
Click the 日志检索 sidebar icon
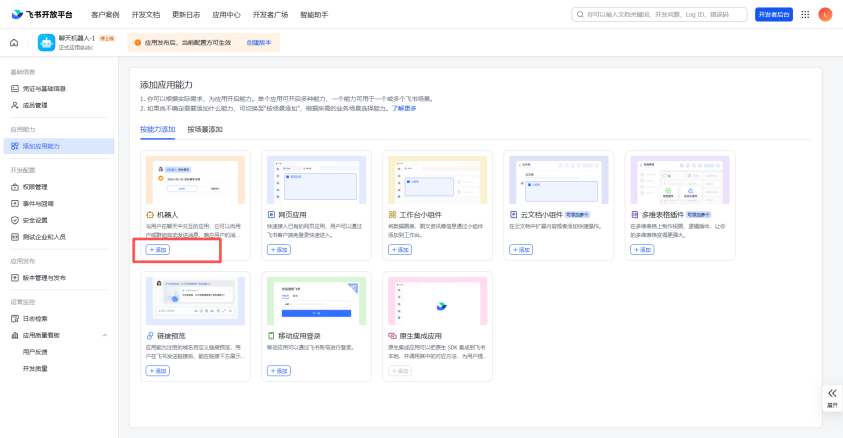coord(15,319)
